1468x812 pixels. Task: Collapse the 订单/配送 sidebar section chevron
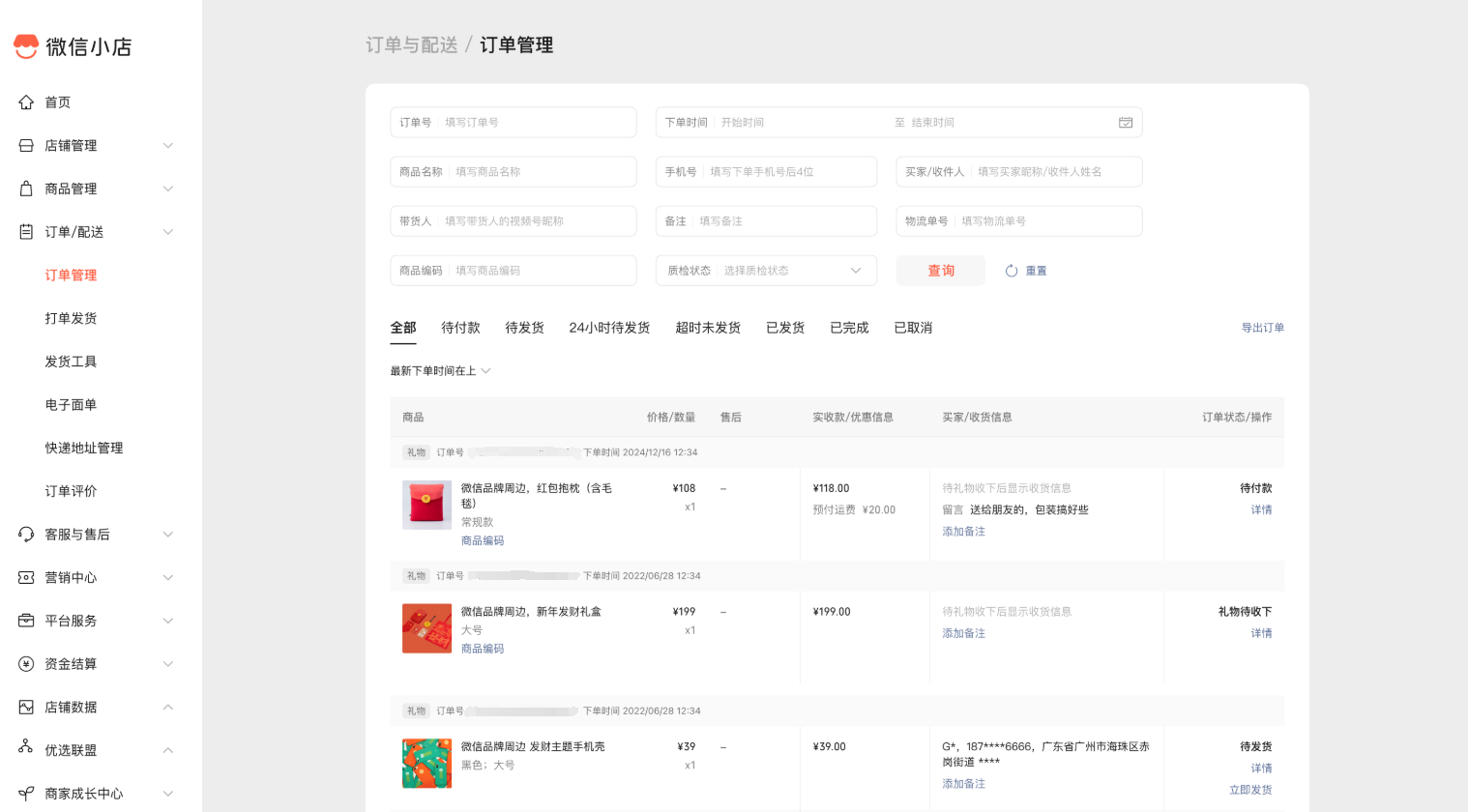(168, 232)
